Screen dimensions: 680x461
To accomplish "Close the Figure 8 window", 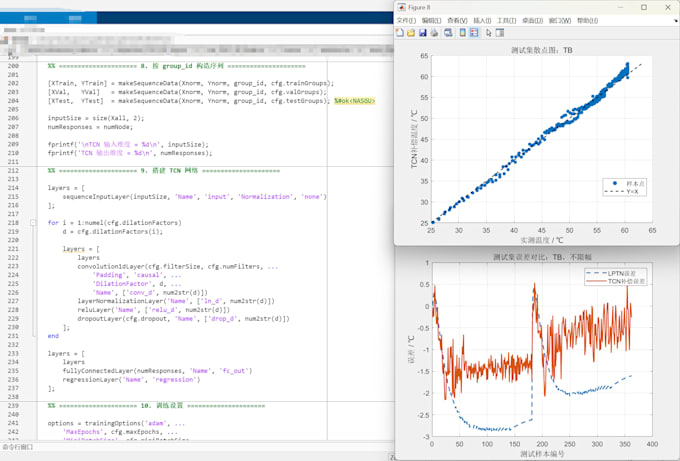I will pyautogui.click(x=668, y=7).
